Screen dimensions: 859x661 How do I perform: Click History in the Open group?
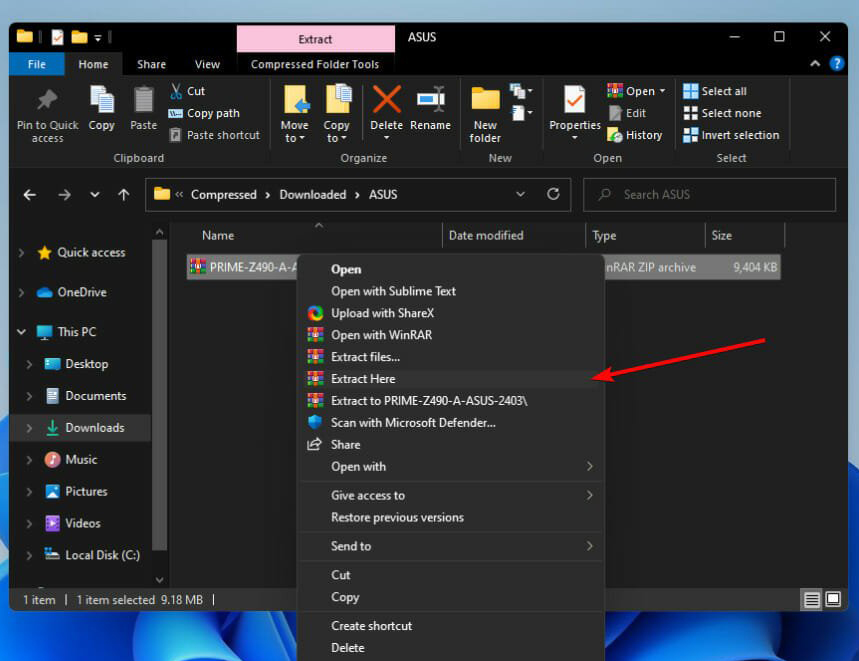tap(635, 135)
